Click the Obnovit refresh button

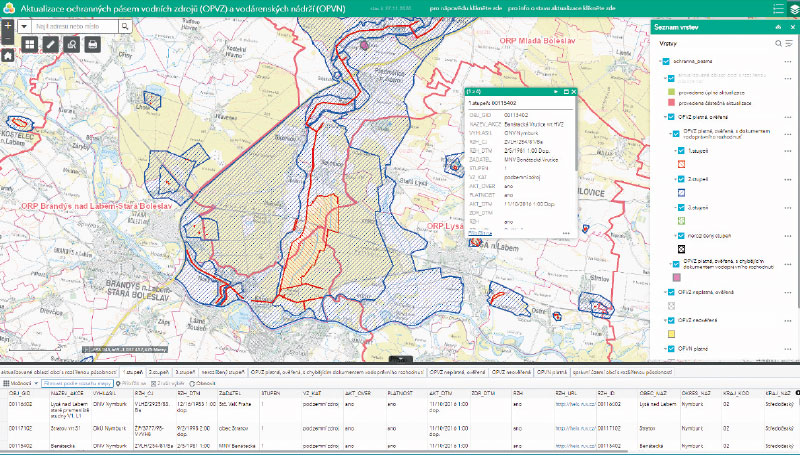click(202, 383)
